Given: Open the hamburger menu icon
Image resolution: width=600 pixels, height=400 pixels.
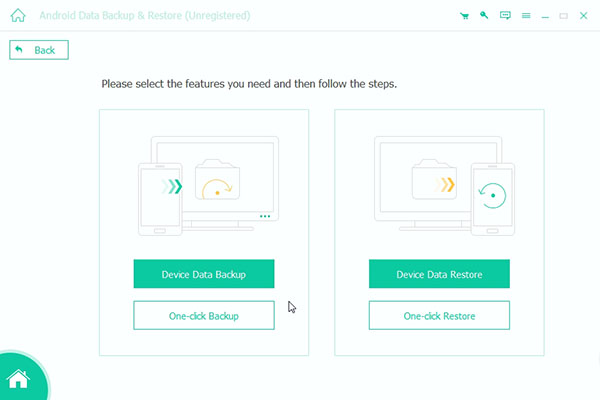Looking at the screenshot, I should (526, 16).
